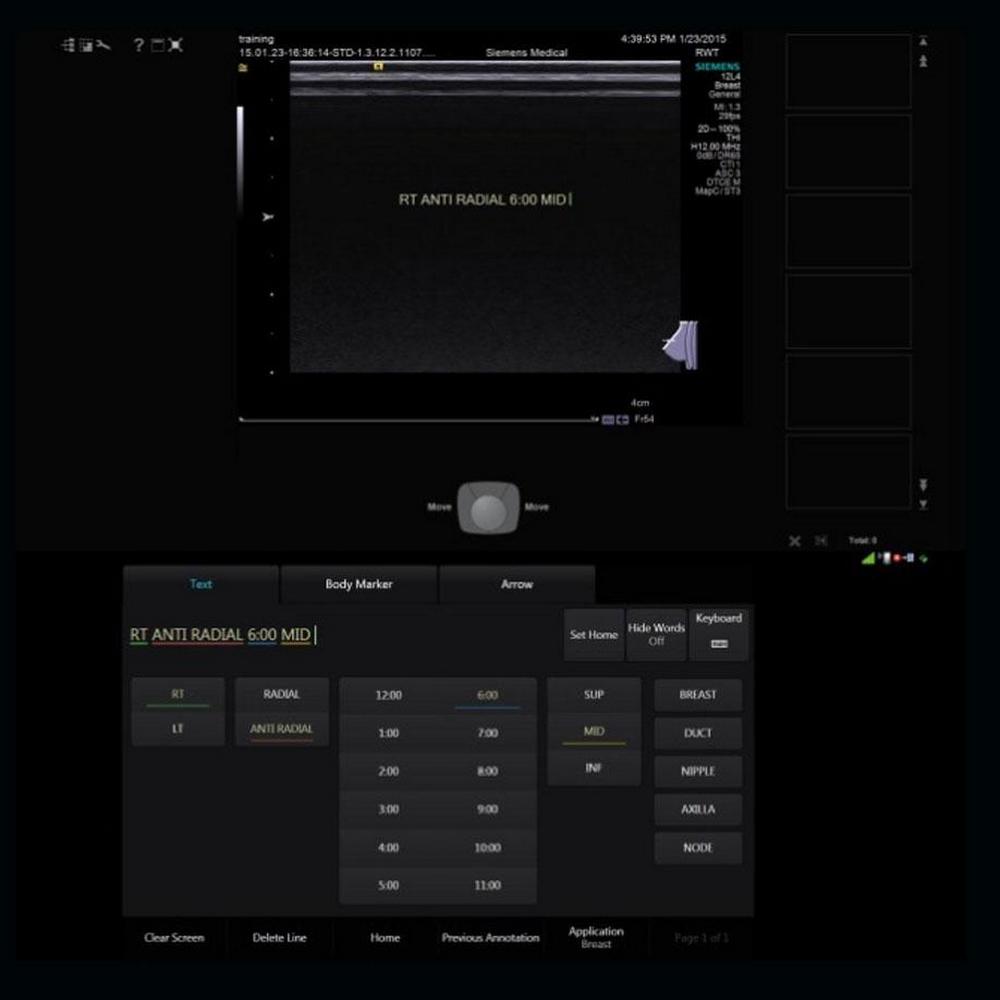Switch to the Body Marker tab

click(358, 584)
